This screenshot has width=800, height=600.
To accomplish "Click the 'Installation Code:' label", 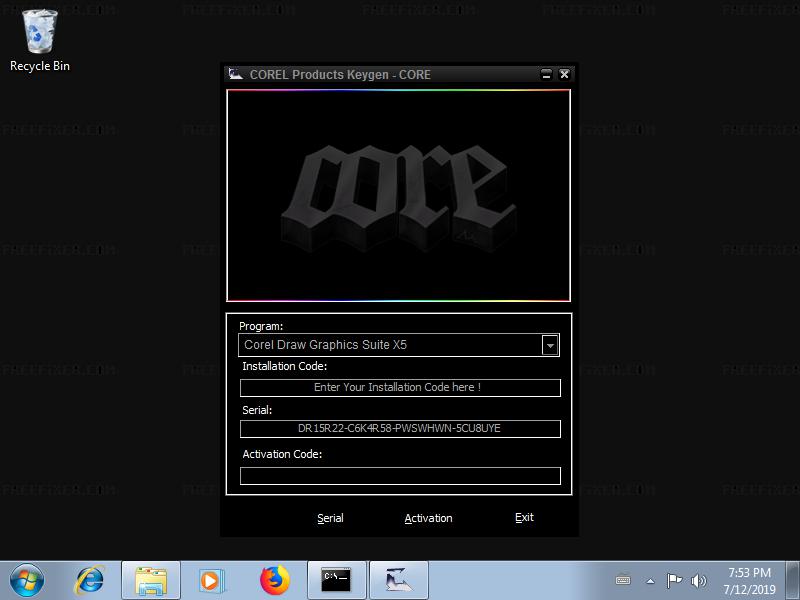I will 285,366.
